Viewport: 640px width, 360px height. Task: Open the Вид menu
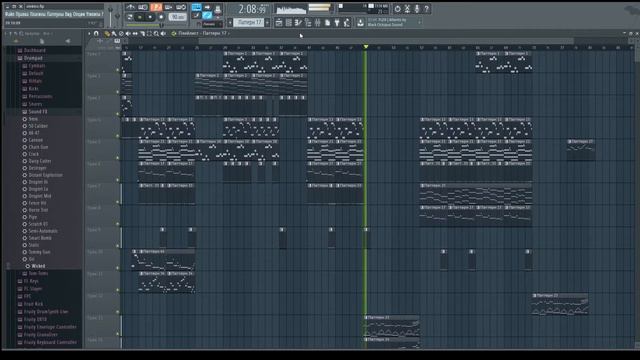pyautogui.click(x=69, y=14)
